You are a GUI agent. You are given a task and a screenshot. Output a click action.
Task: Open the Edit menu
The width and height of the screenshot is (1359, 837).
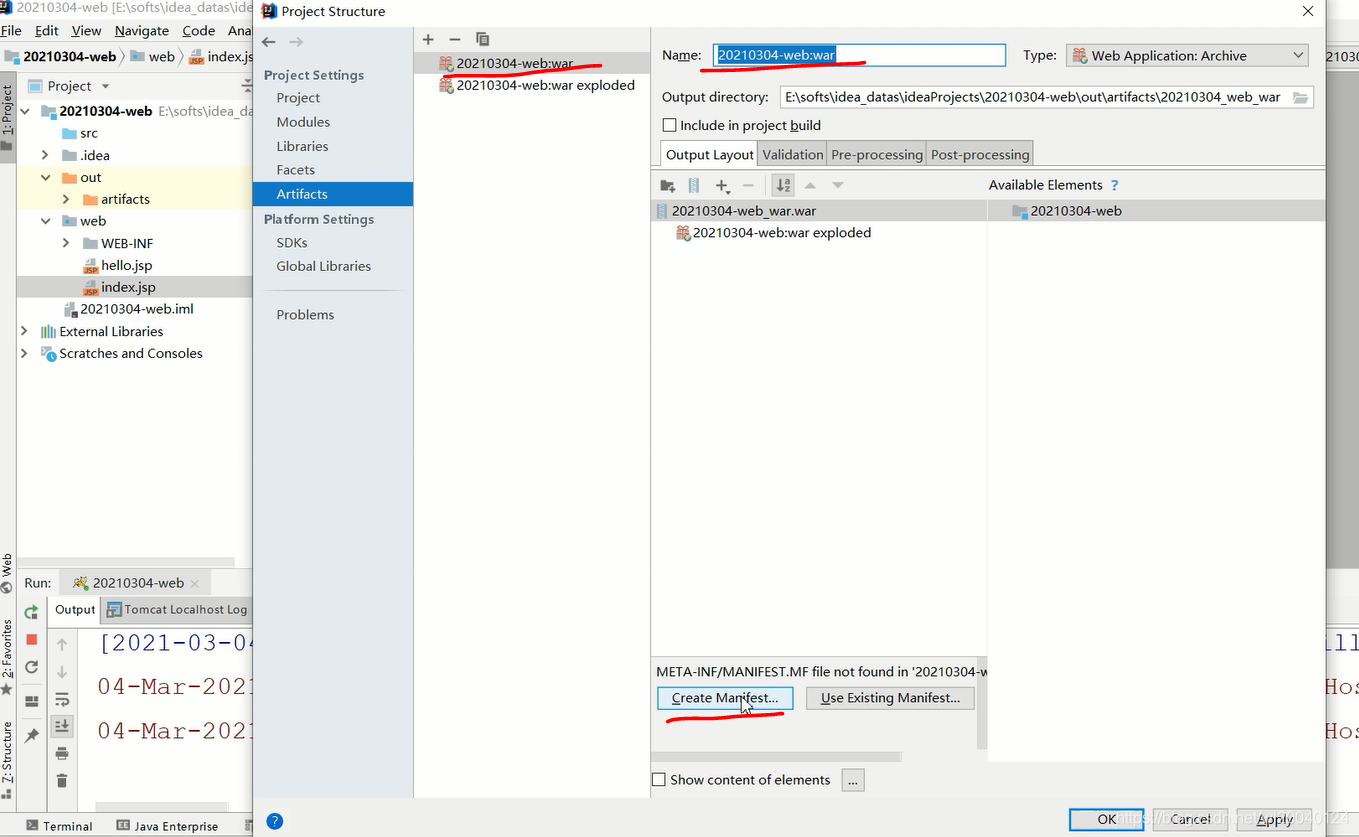tap(47, 31)
